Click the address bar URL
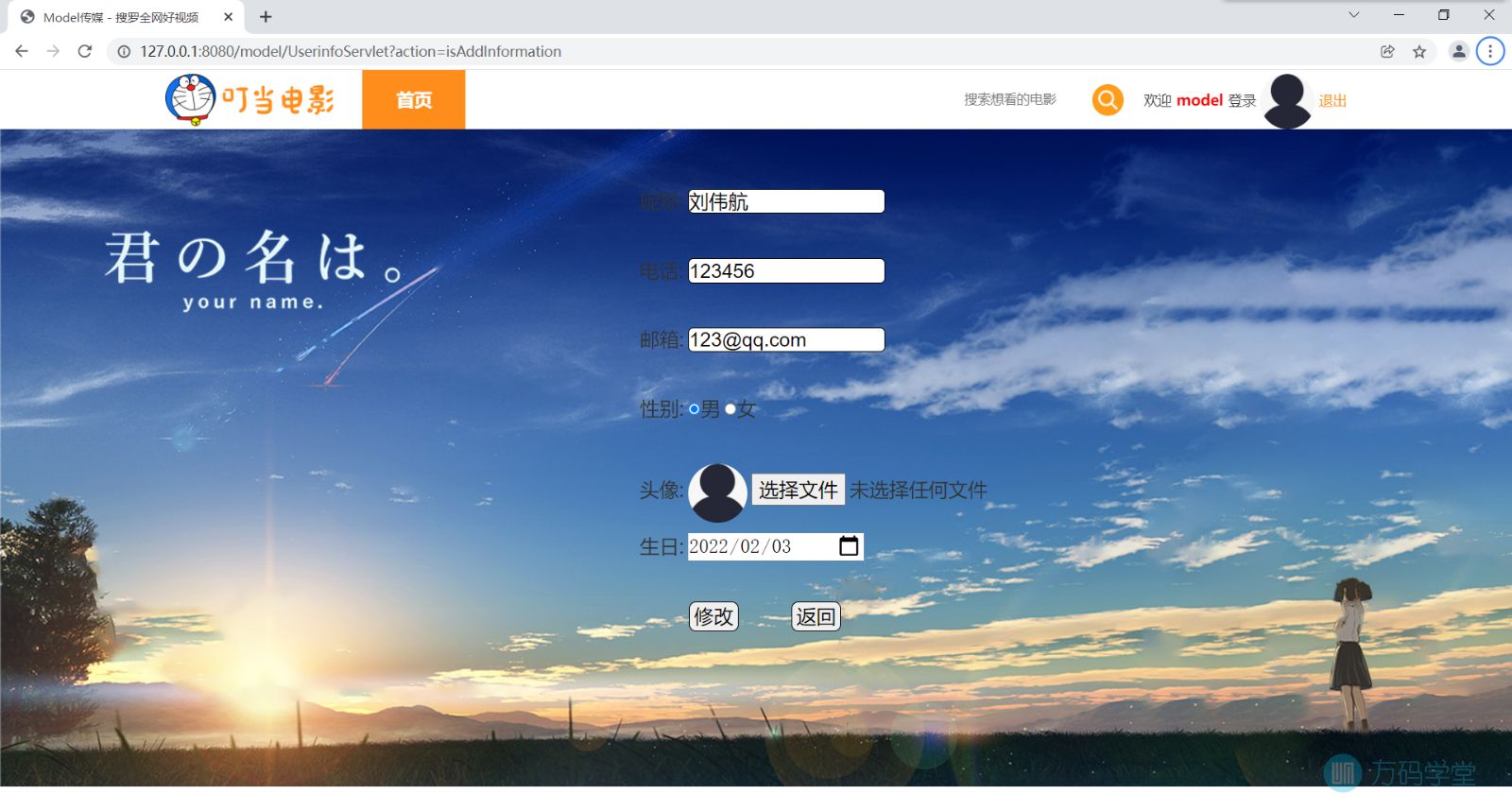 pos(351,51)
